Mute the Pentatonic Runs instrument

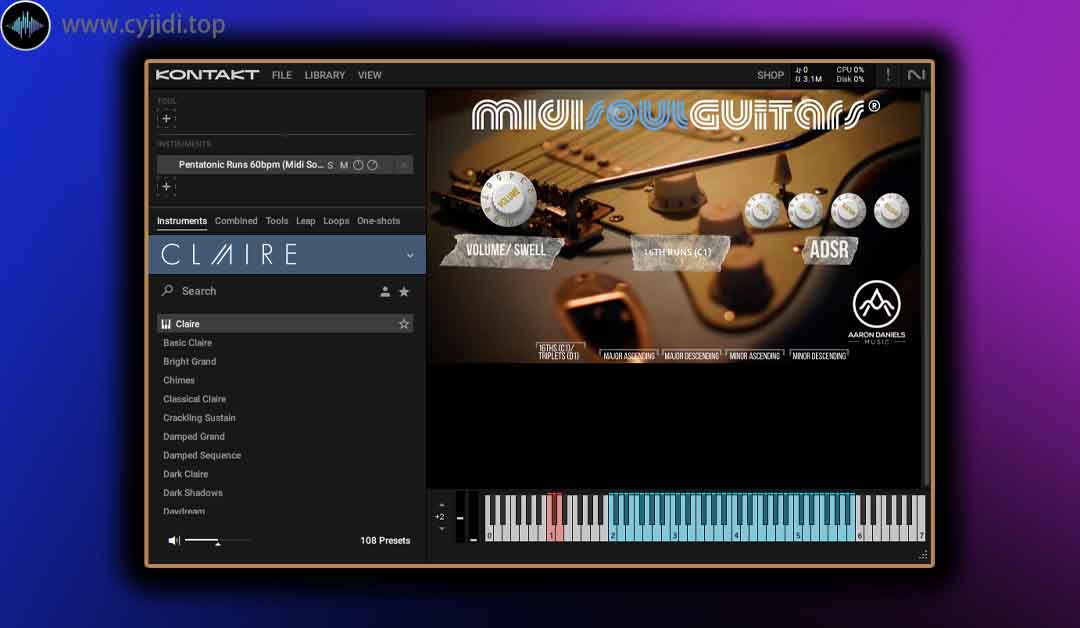click(344, 165)
